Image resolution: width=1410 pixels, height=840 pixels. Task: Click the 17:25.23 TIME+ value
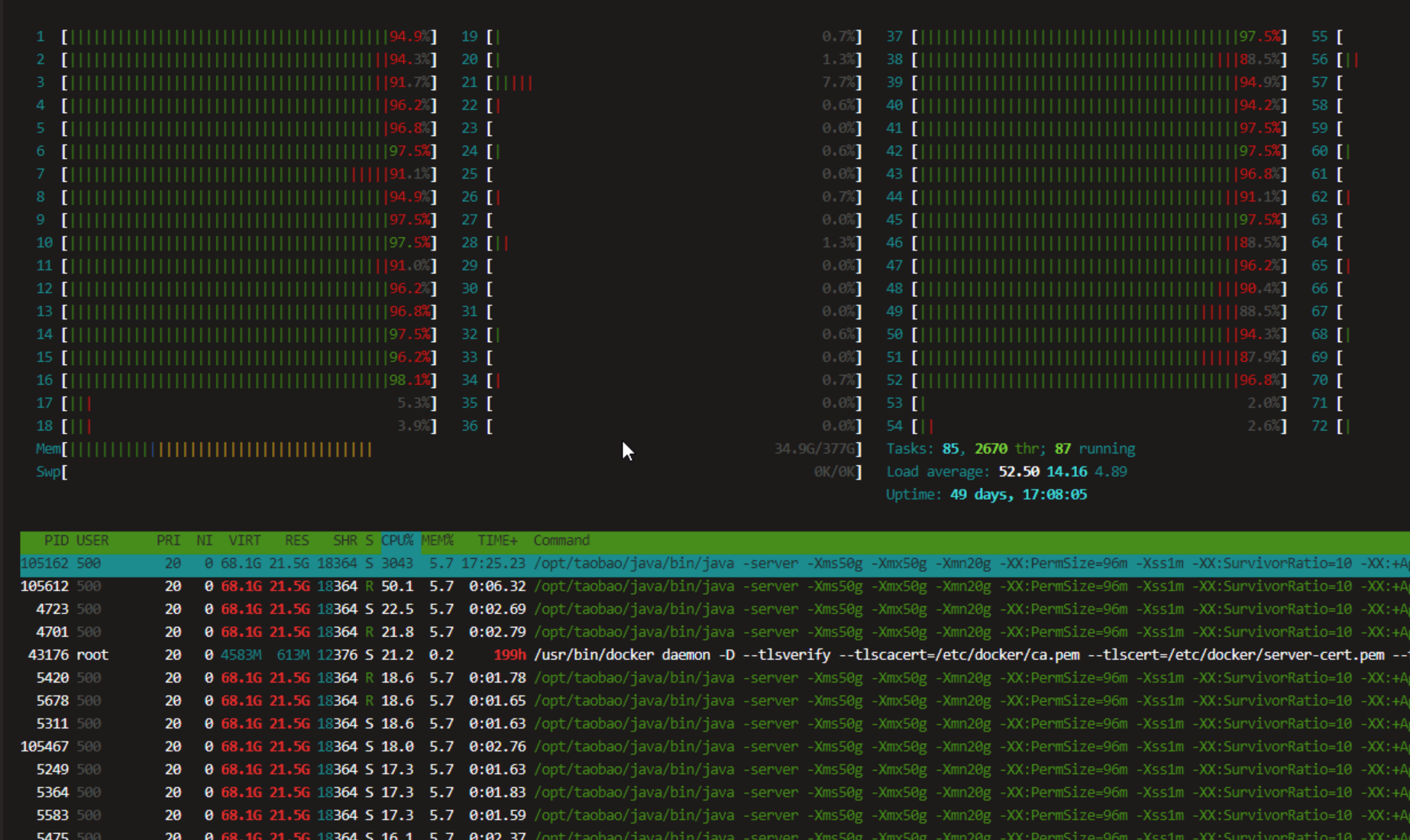493,564
